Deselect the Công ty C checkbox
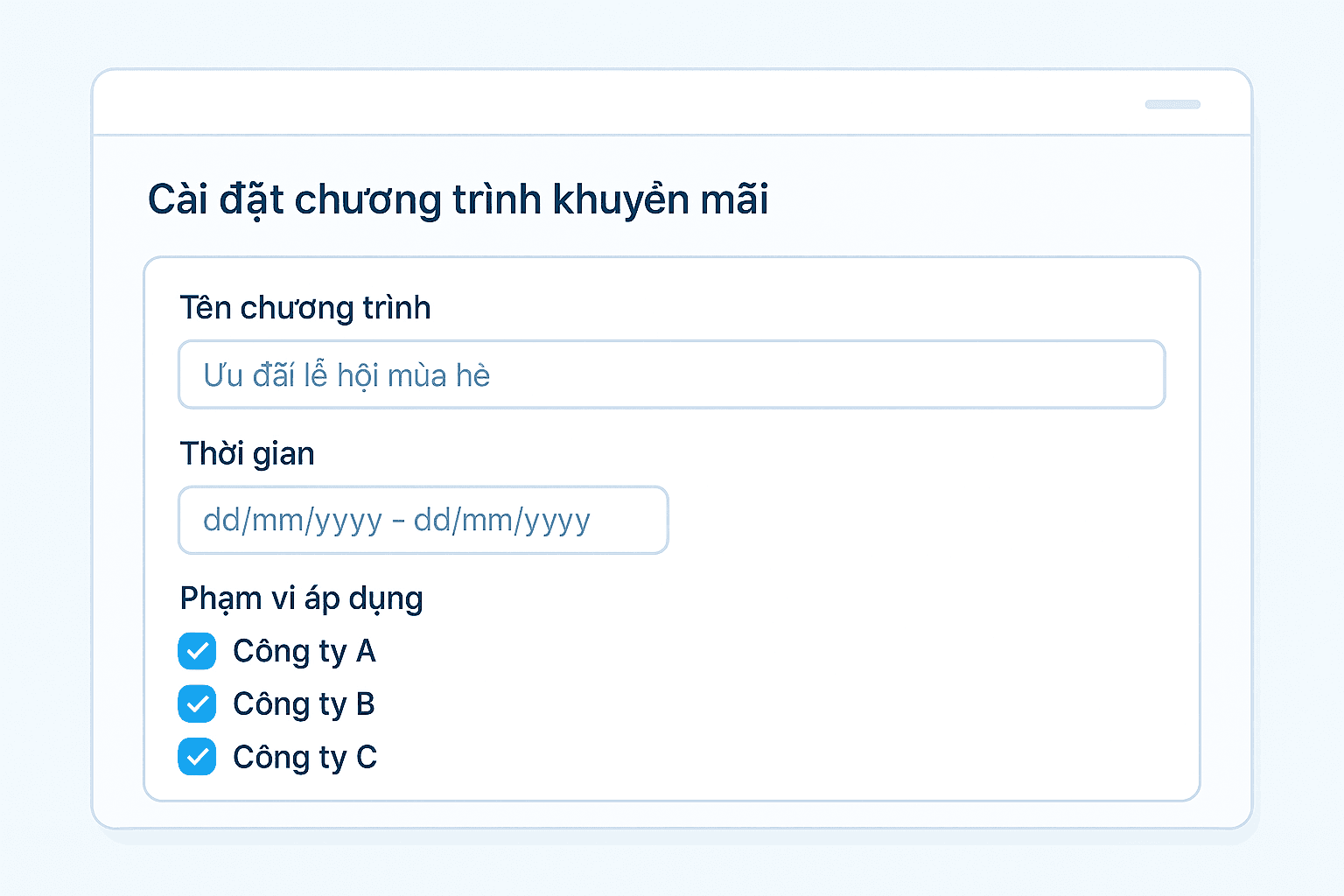1344x896 pixels. point(197,757)
